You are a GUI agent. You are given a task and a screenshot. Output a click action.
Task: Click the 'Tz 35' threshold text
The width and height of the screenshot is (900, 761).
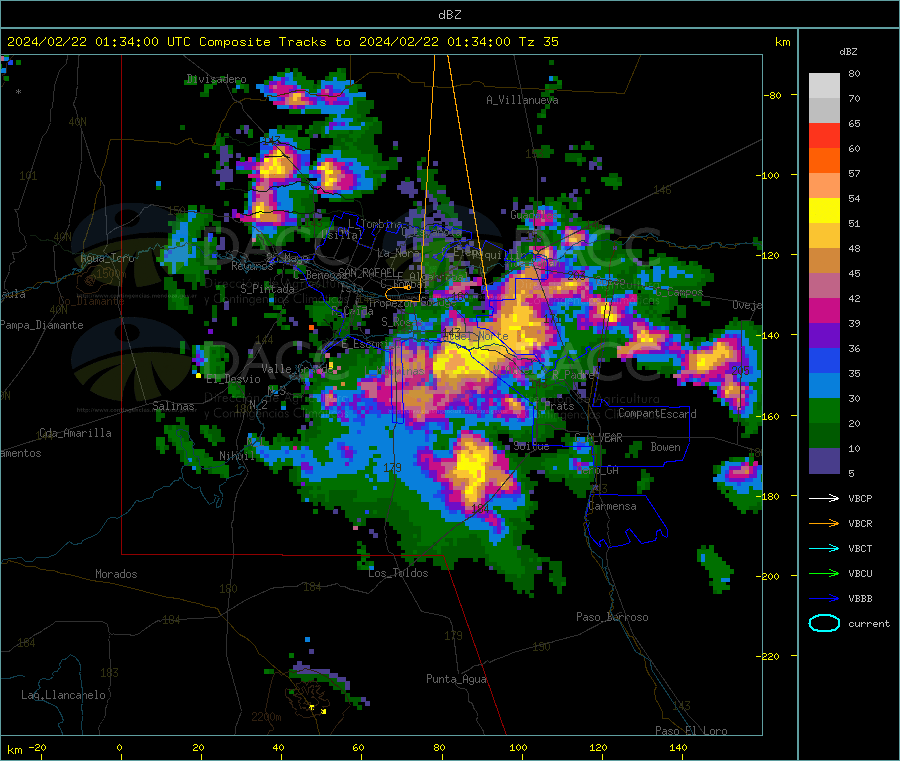pyautogui.click(x=538, y=42)
